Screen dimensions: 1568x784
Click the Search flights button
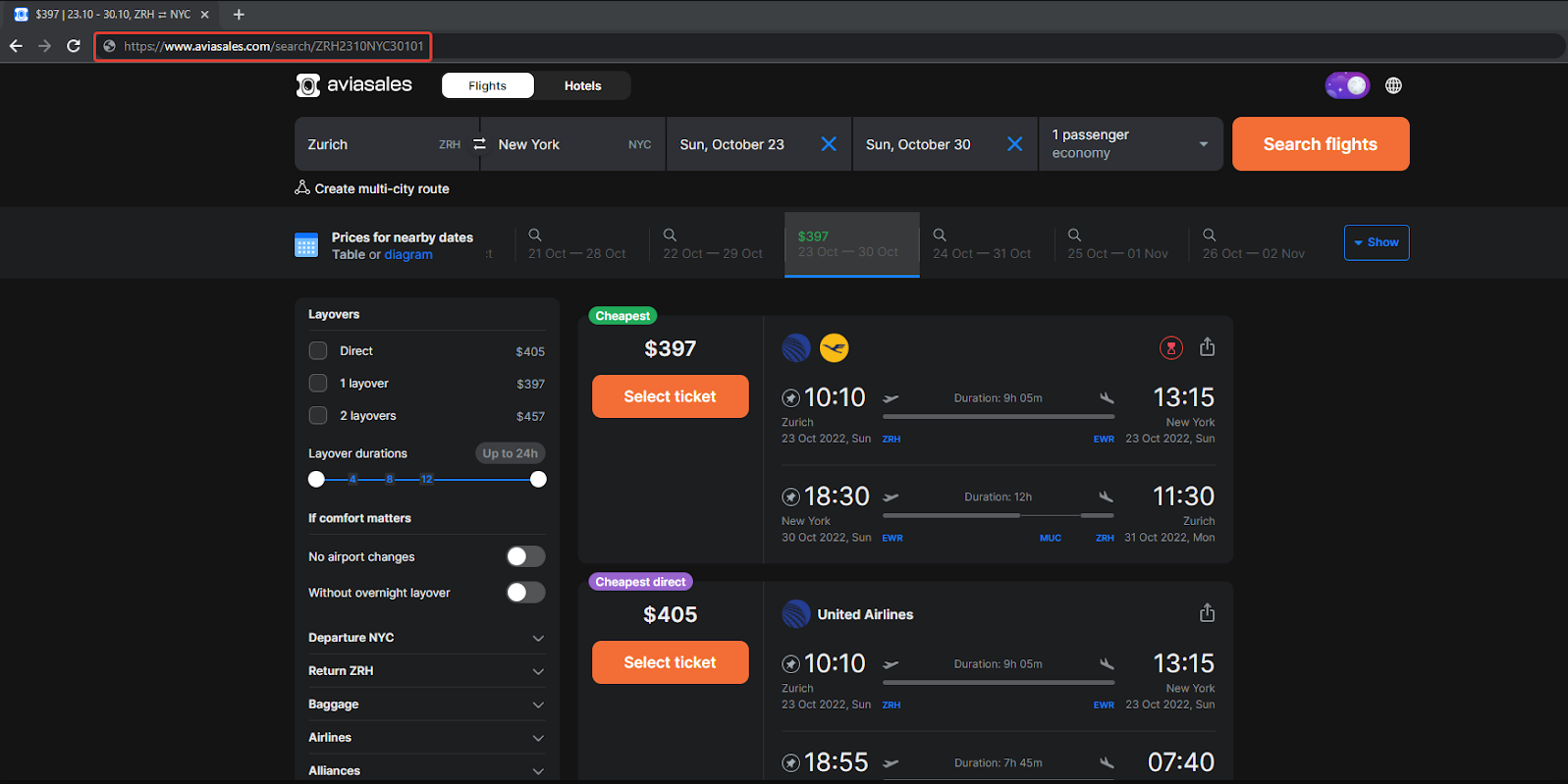tap(1321, 144)
